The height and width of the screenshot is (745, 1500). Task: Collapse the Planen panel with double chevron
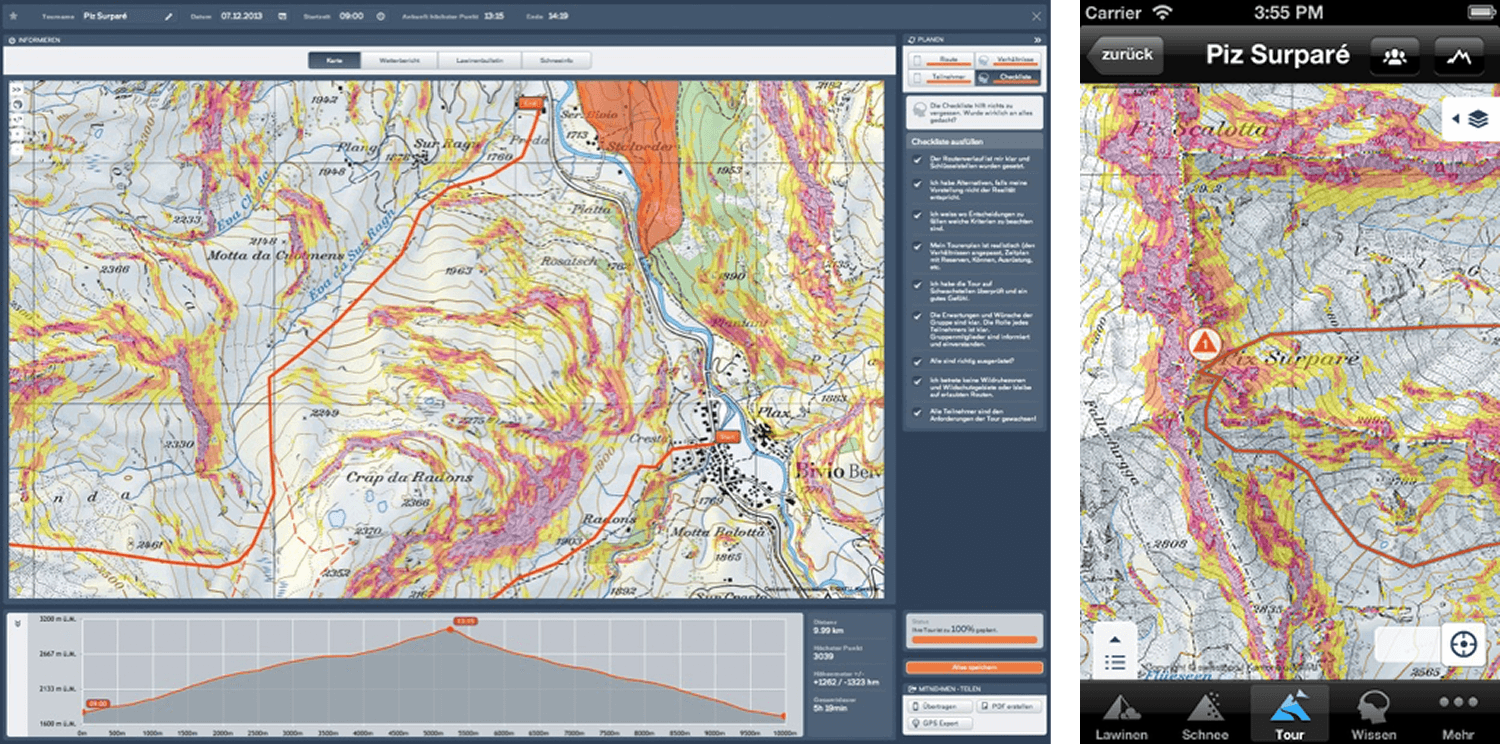point(1037,40)
